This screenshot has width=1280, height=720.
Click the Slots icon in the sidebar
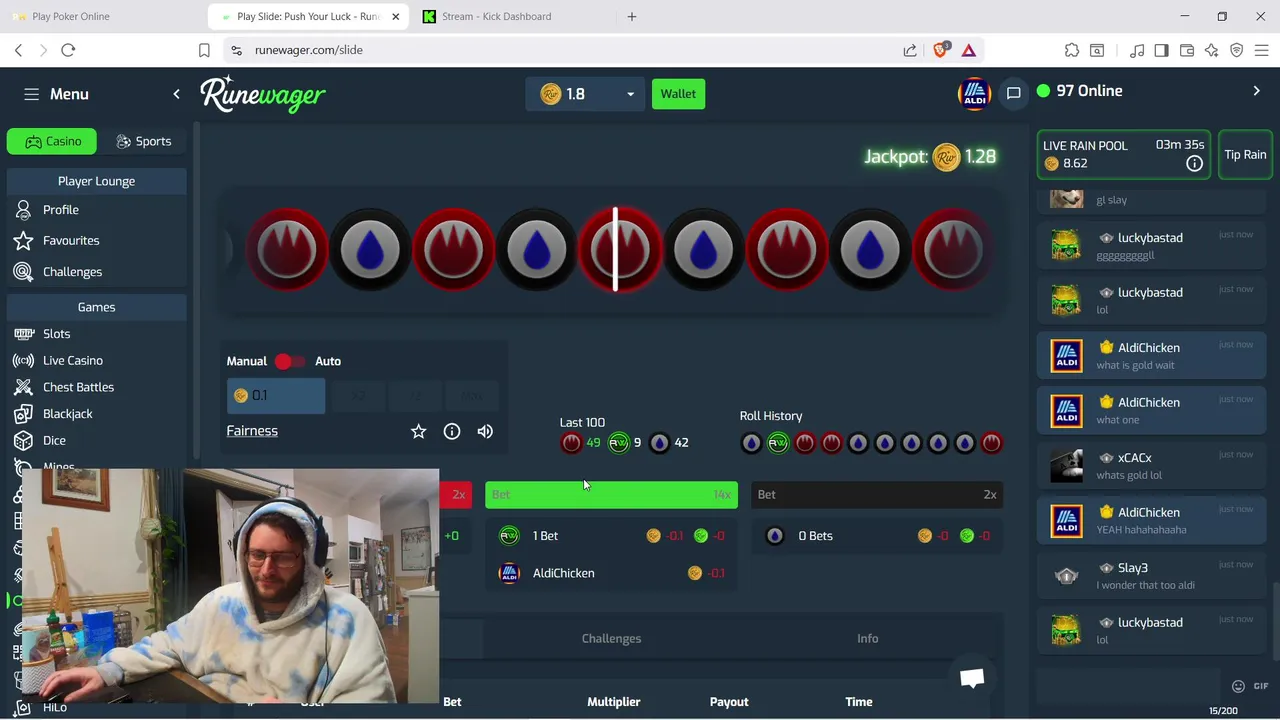pos(23,334)
